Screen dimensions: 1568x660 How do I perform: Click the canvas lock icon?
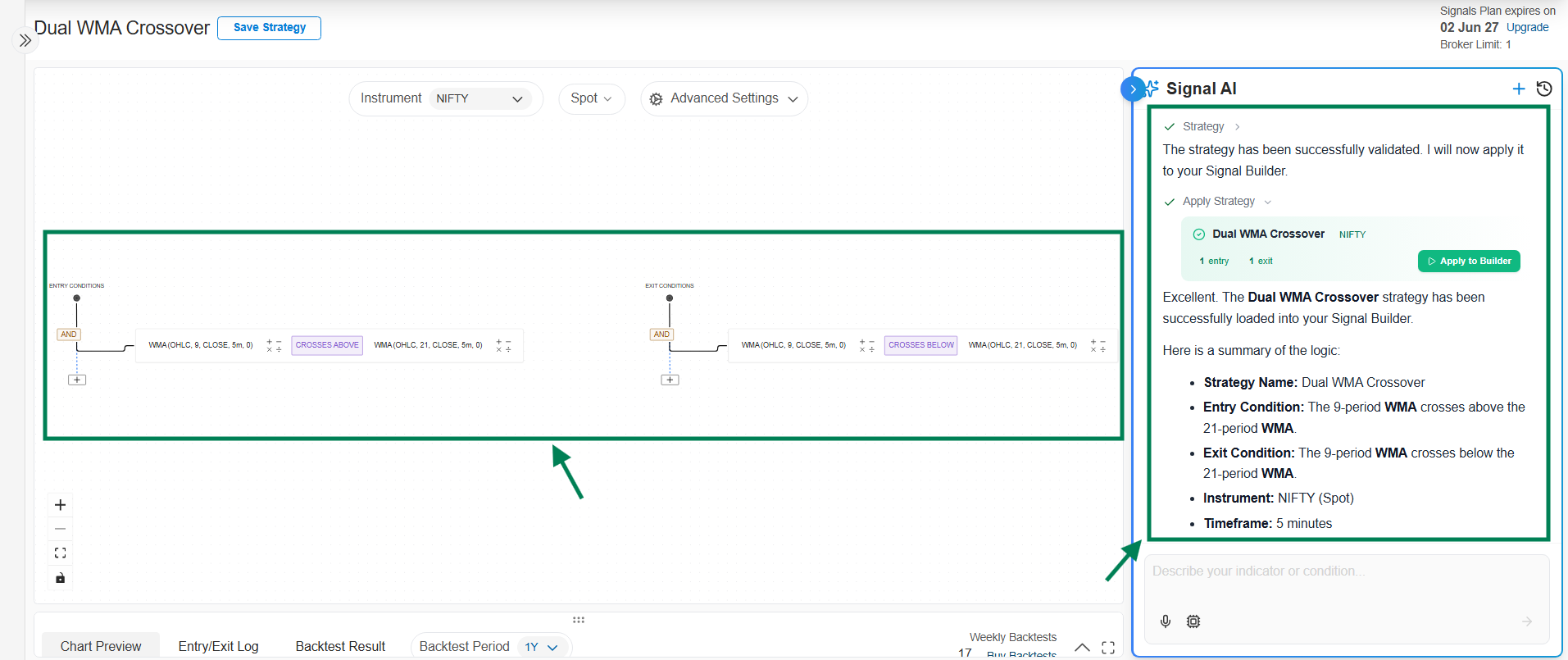point(60,578)
